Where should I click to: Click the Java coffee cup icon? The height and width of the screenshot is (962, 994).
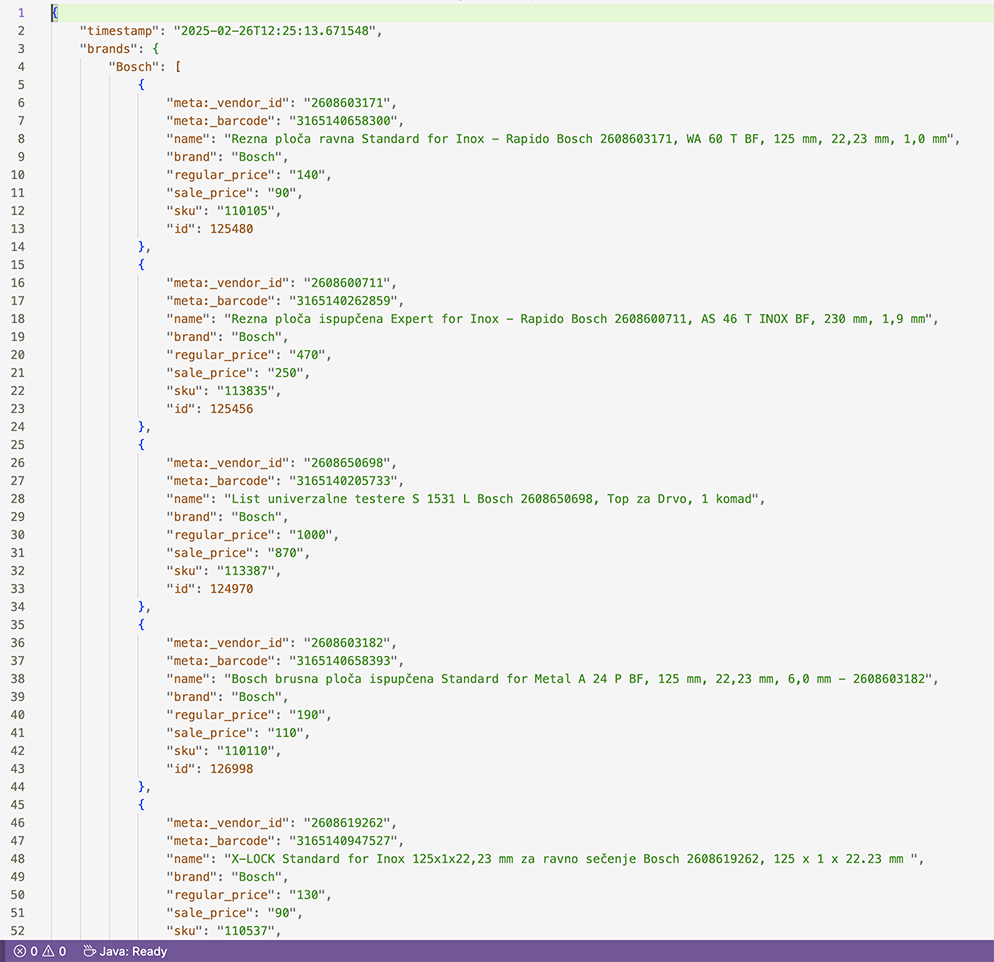pos(88,951)
